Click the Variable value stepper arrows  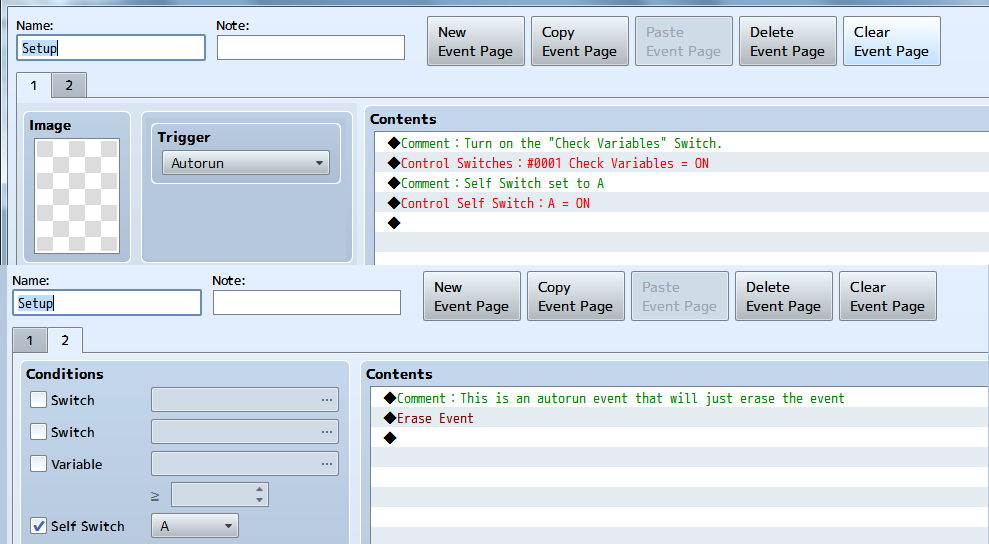click(x=260, y=495)
